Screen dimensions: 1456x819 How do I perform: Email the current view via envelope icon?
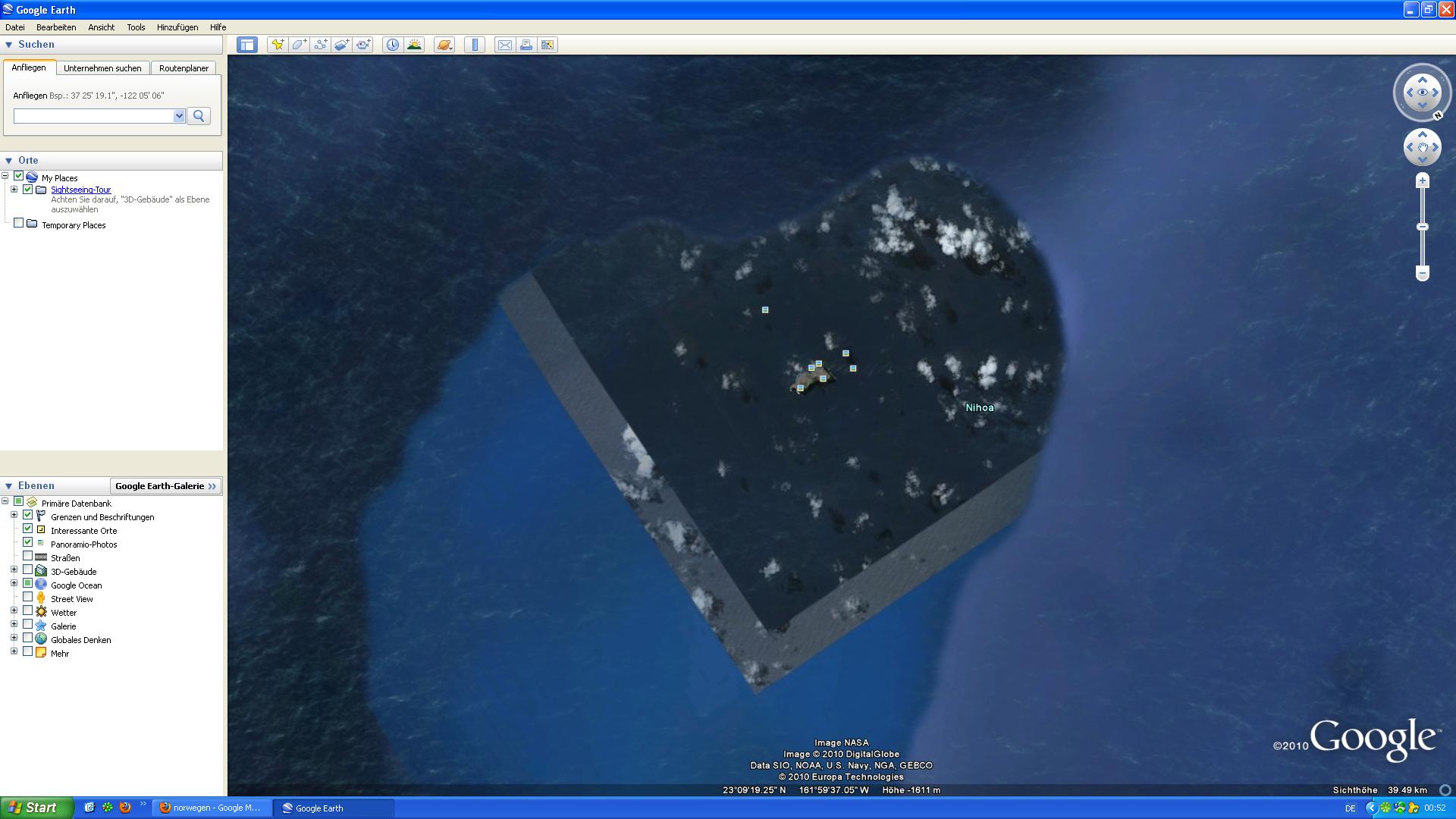pyautogui.click(x=504, y=45)
